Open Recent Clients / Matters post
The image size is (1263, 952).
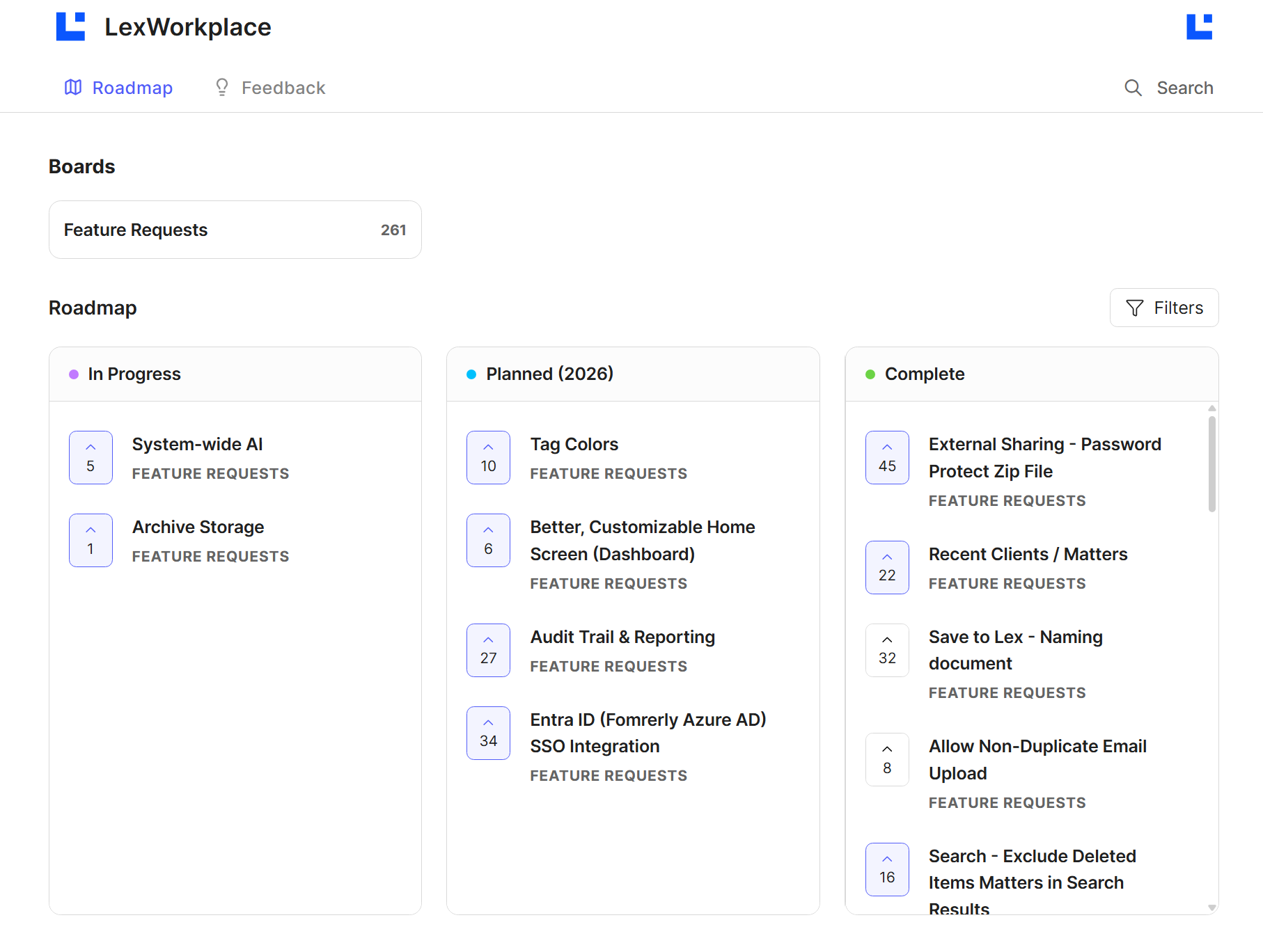1028,554
